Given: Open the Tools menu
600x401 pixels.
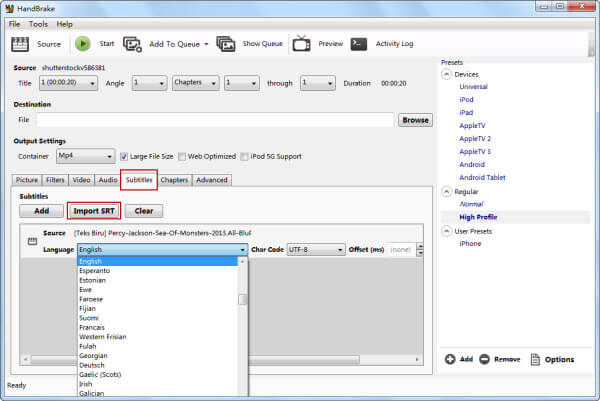Looking at the screenshot, I should (38, 24).
